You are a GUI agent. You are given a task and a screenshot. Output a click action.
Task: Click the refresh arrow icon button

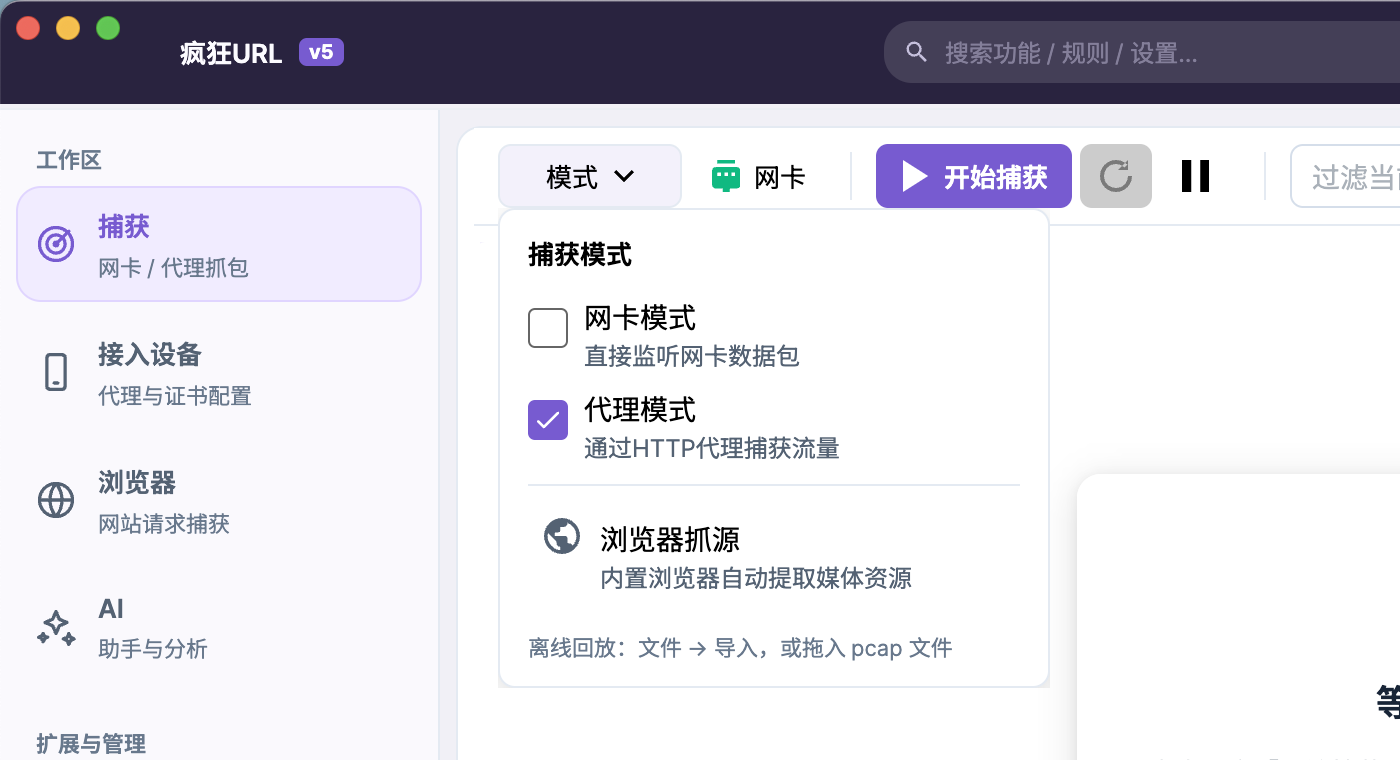tap(1116, 176)
